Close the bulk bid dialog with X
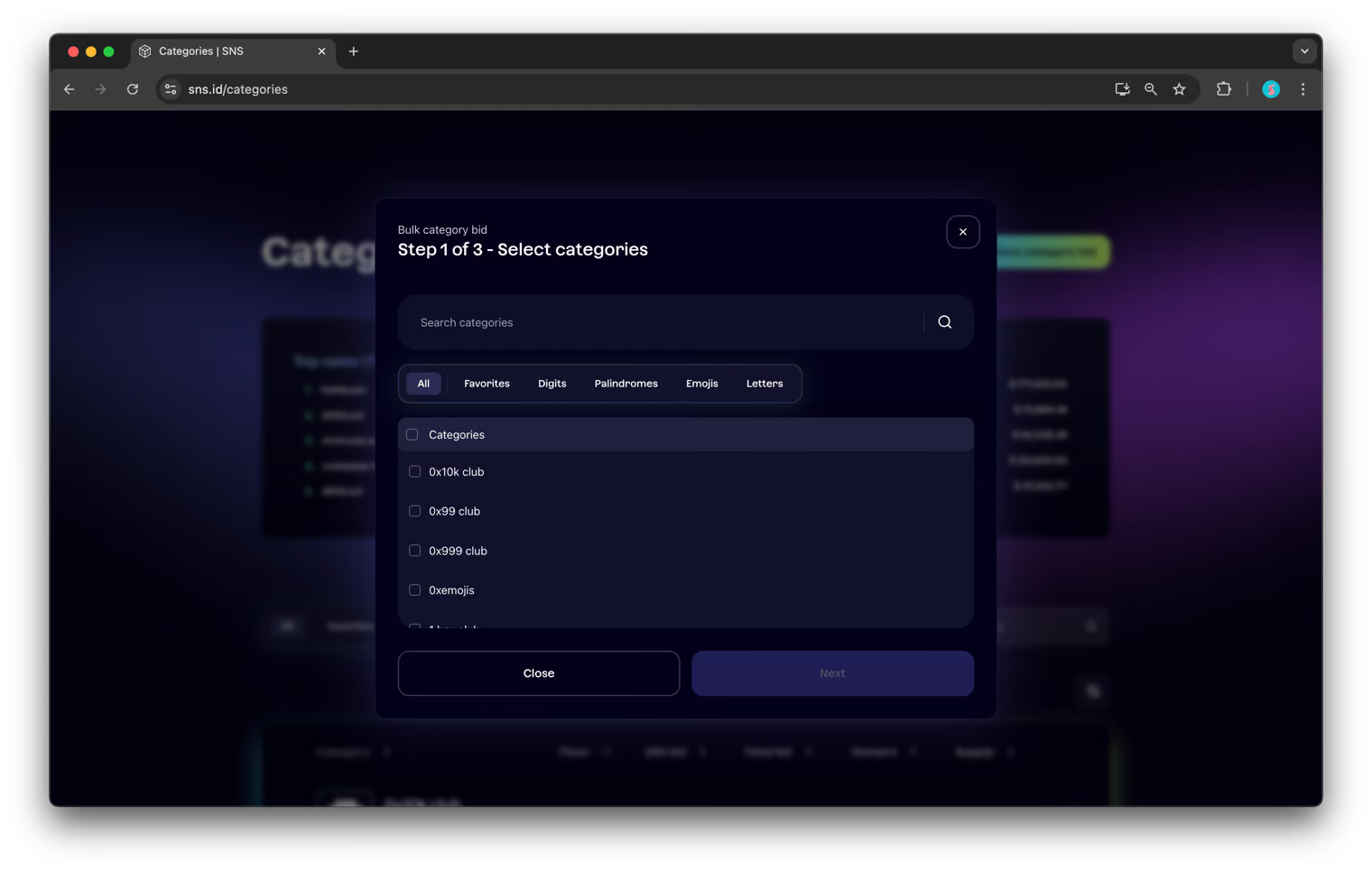 pos(962,232)
